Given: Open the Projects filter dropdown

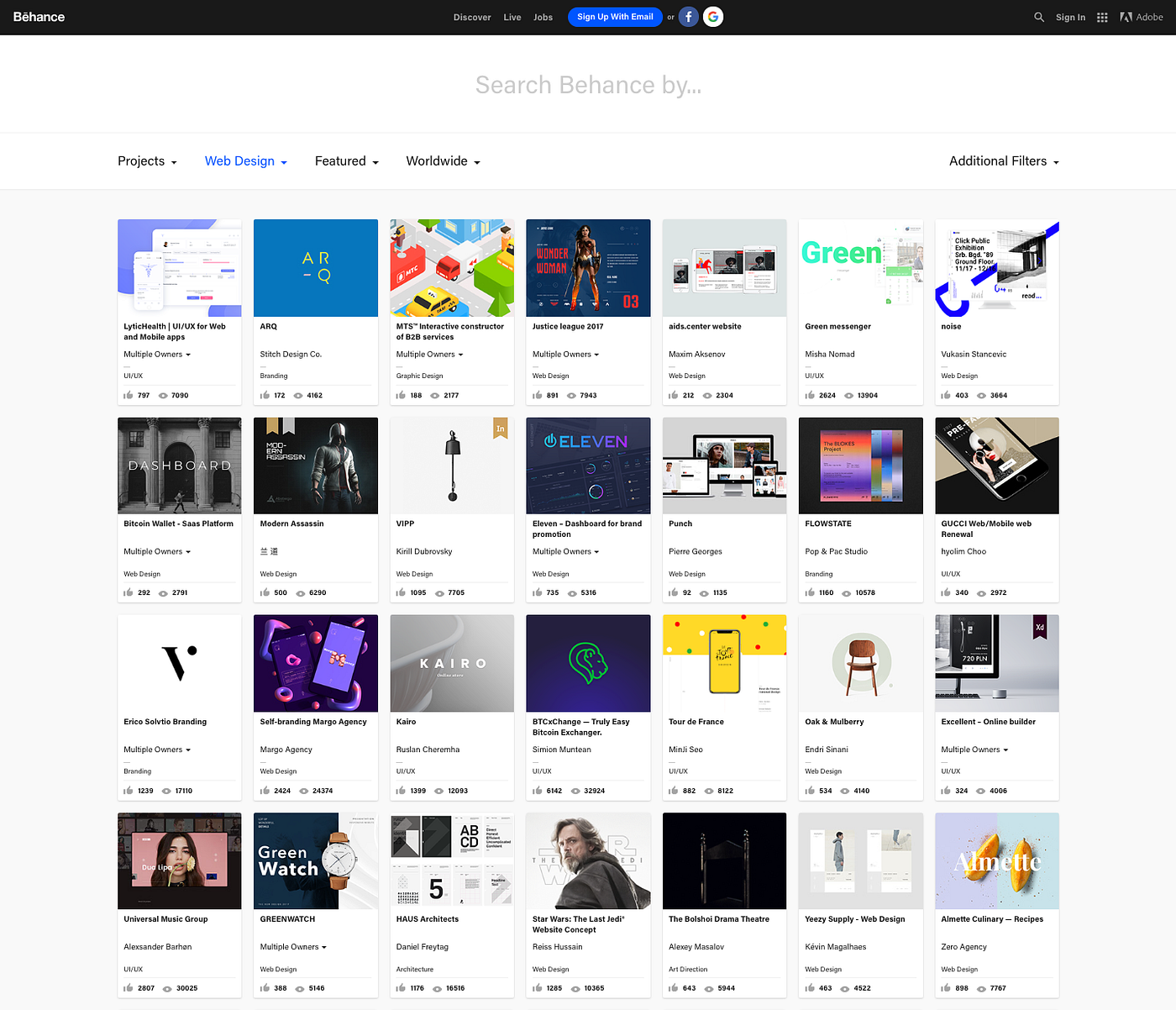Looking at the screenshot, I should pyautogui.click(x=147, y=160).
